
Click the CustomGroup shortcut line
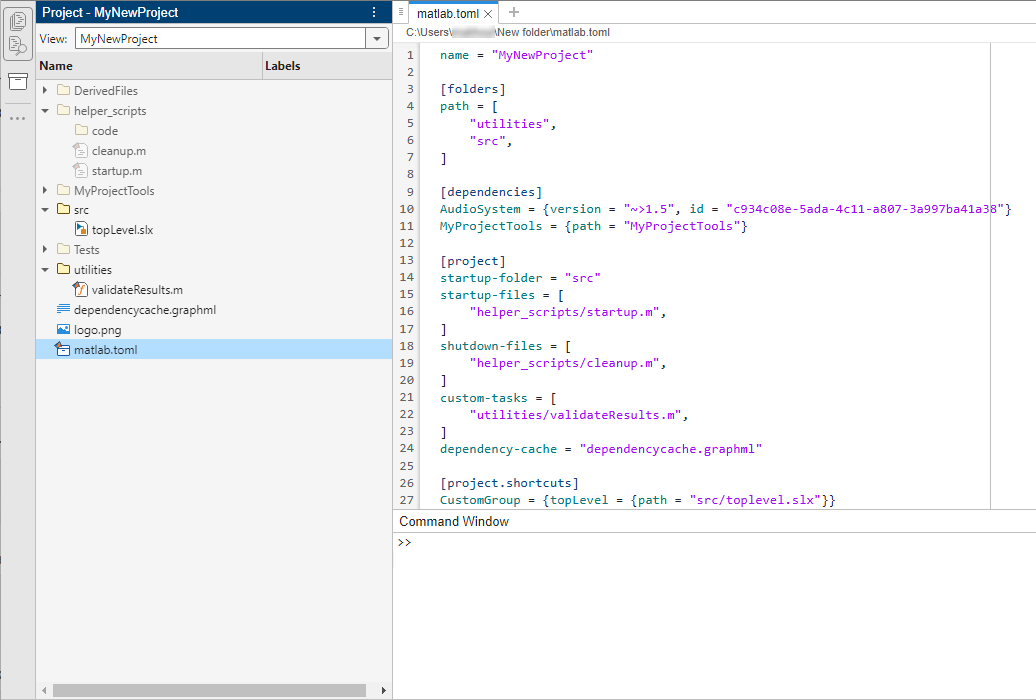coord(638,500)
